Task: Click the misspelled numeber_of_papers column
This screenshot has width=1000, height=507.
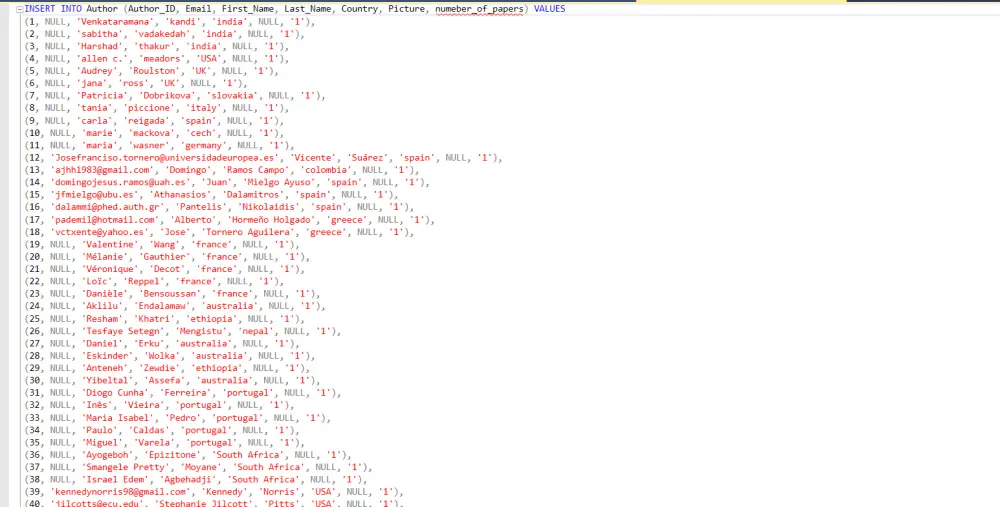Action: 479,9
